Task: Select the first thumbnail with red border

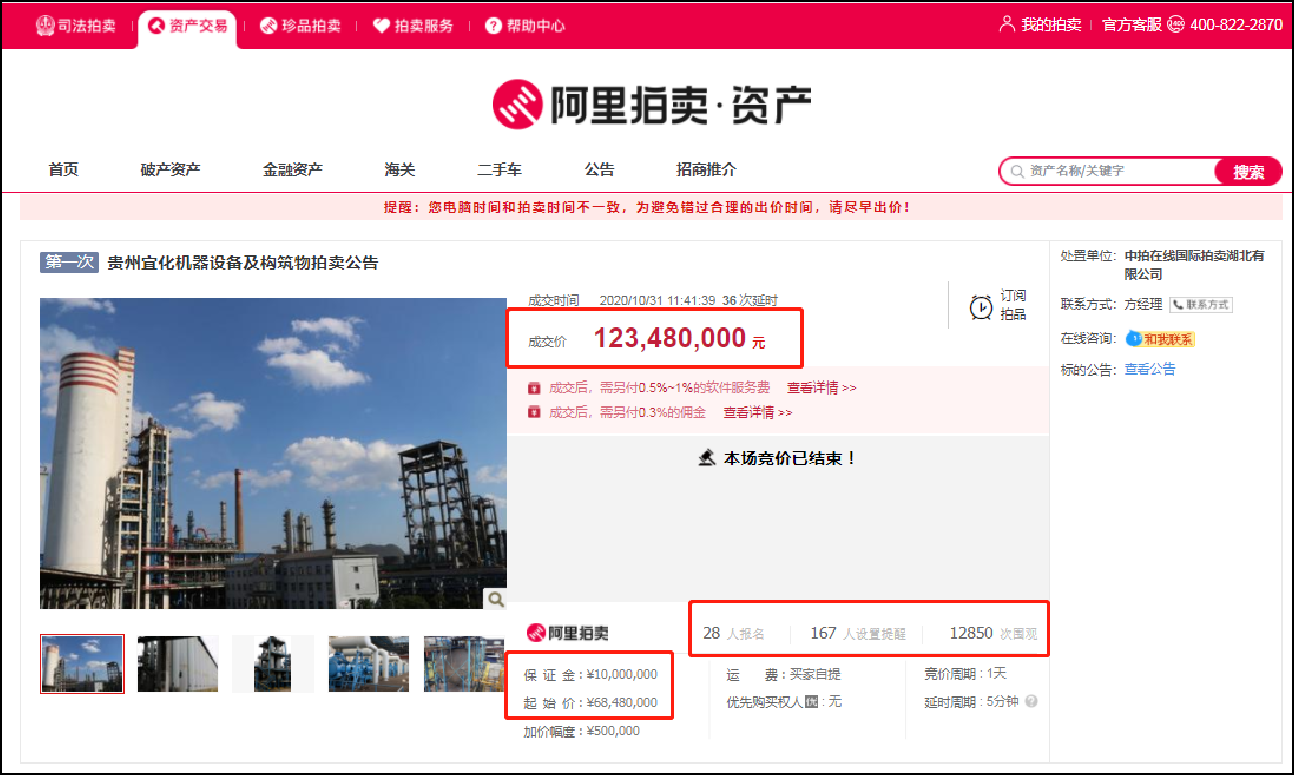Action: click(82, 664)
